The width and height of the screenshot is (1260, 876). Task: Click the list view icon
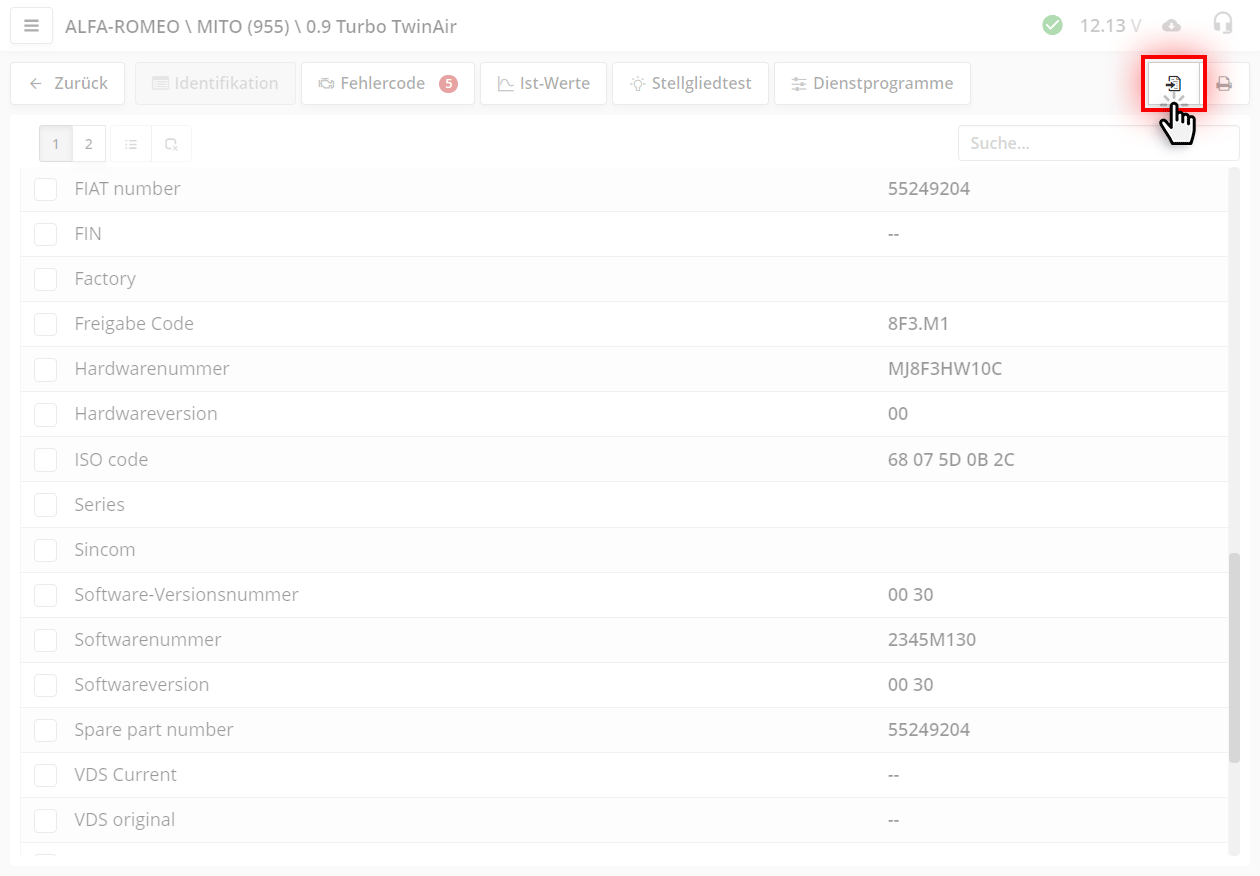click(131, 144)
